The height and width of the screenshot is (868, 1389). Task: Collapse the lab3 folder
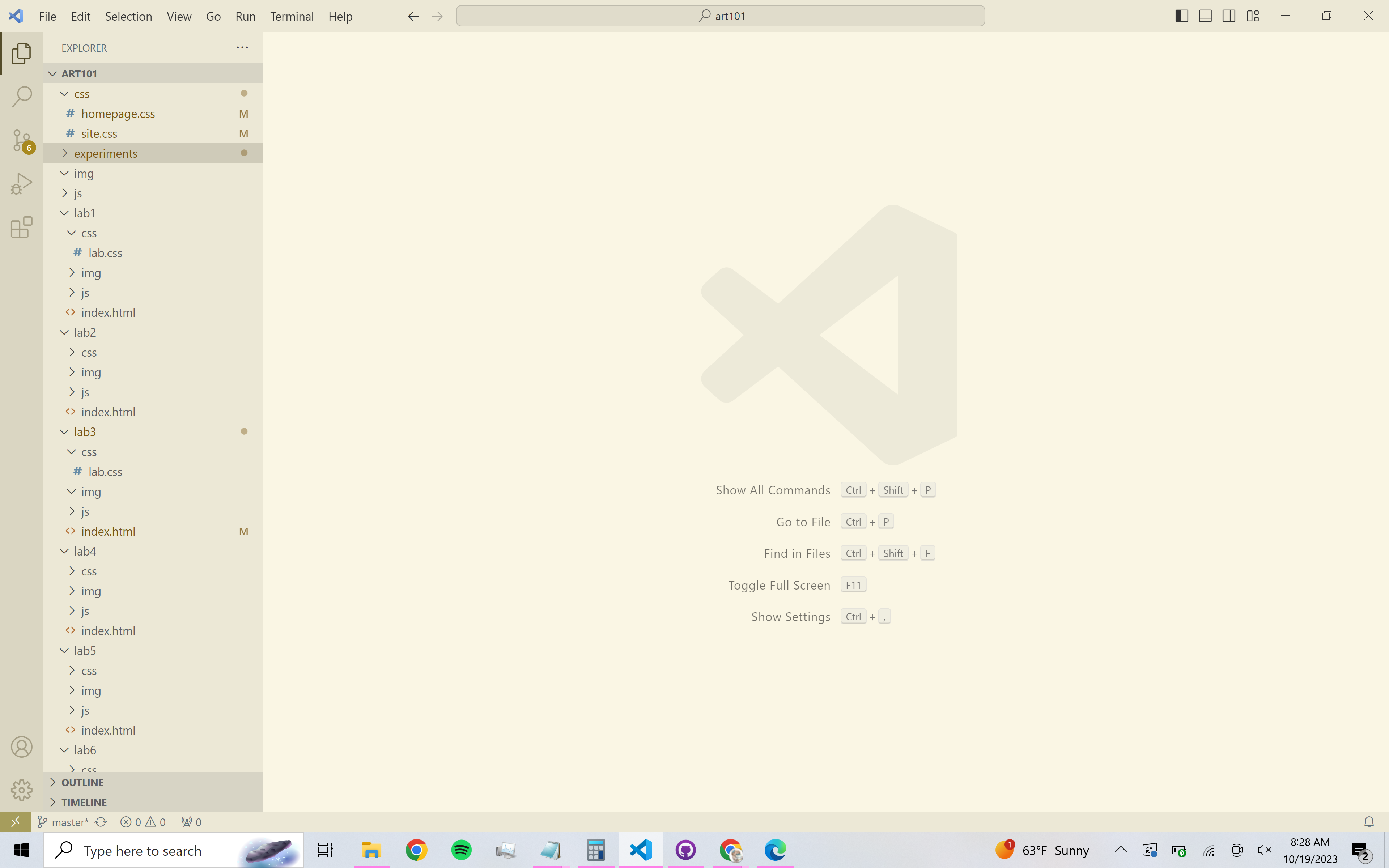point(153,432)
